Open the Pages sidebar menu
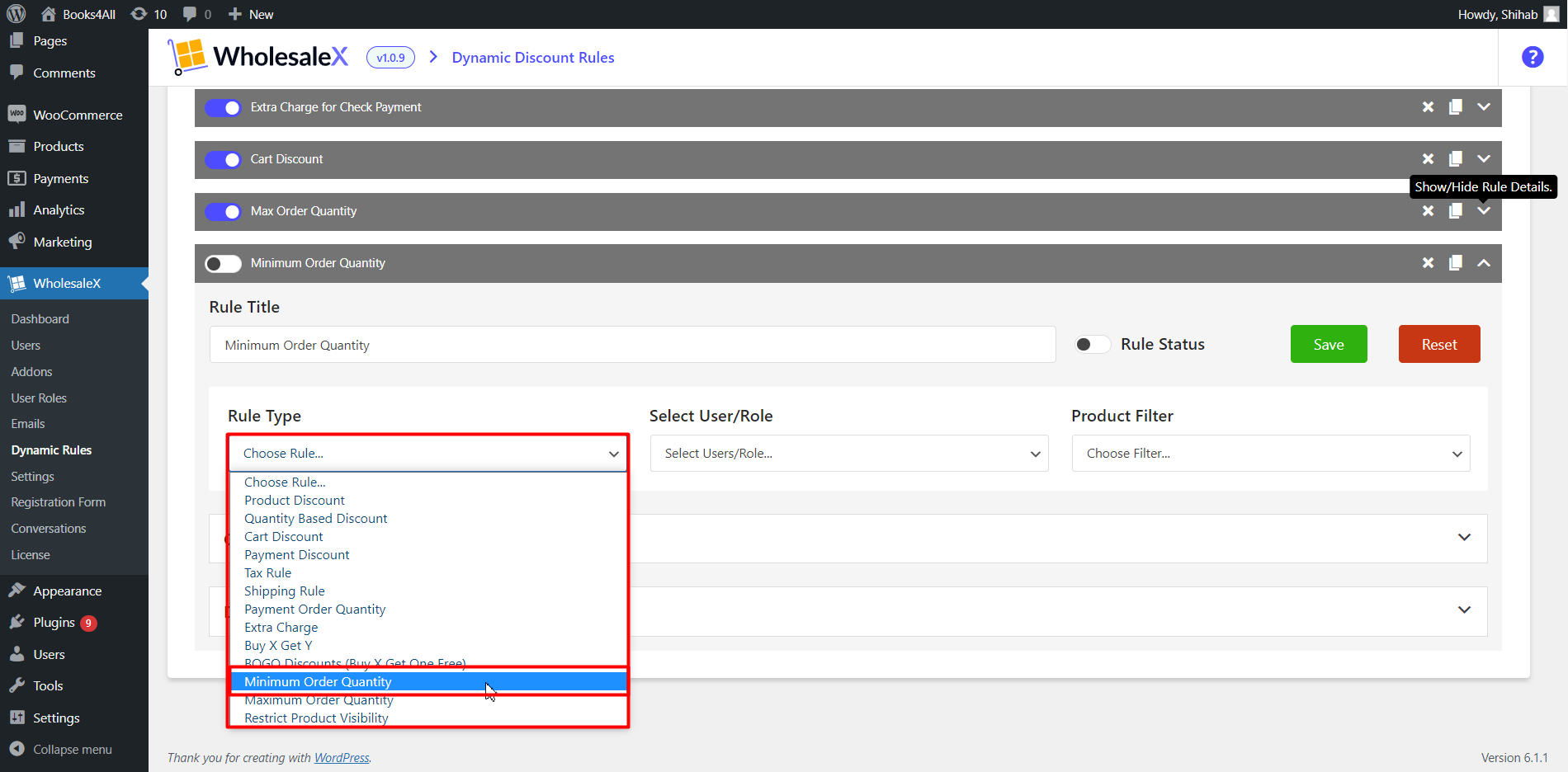The height and width of the screenshot is (772, 1568). (74, 40)
